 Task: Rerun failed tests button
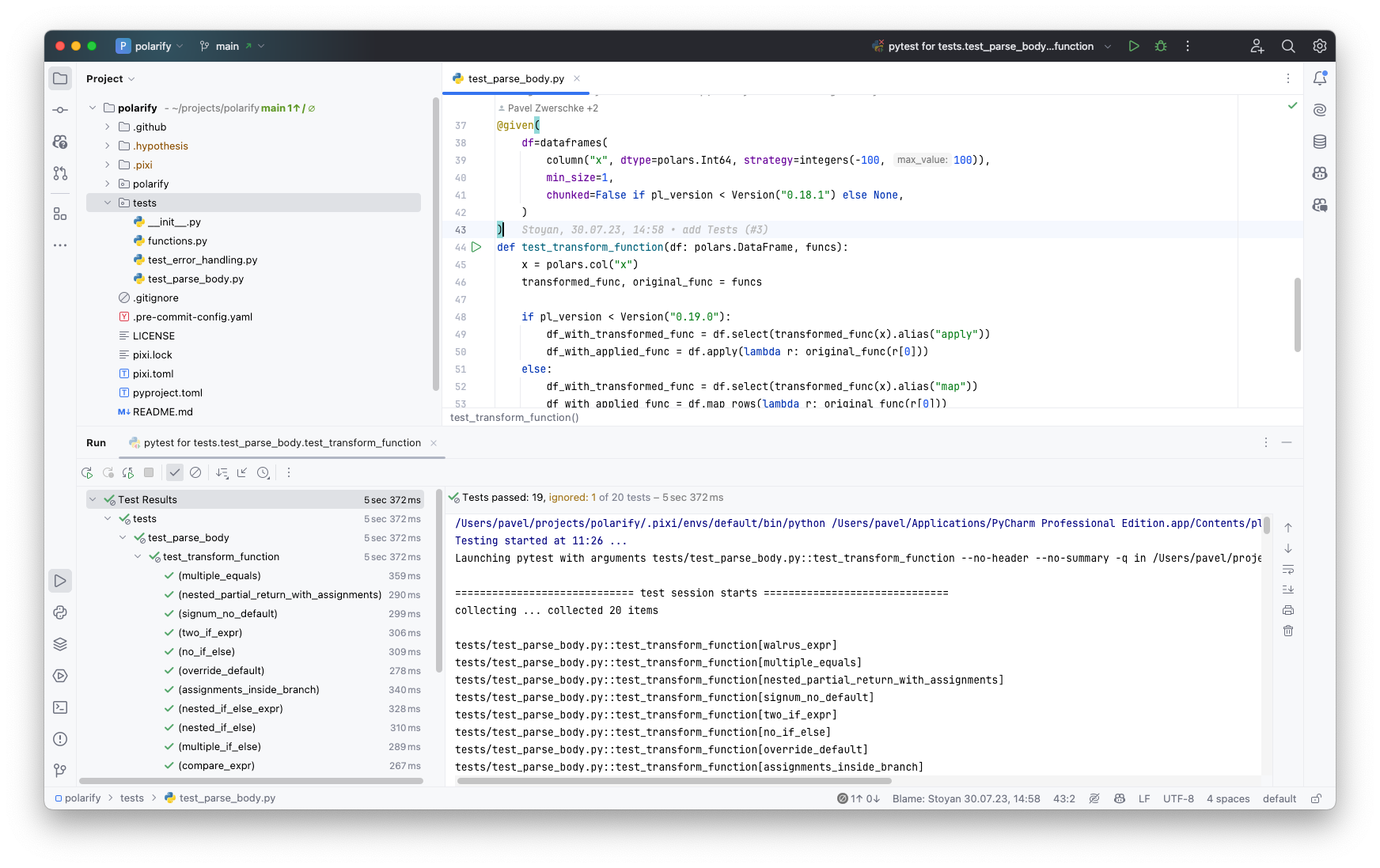108,472
